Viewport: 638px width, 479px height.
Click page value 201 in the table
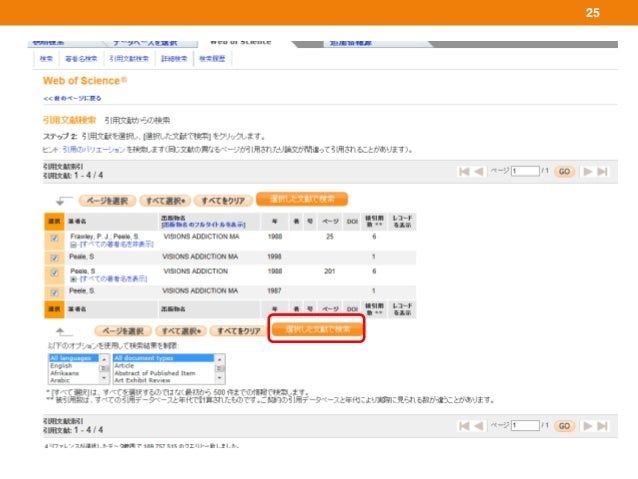click(330, 271)
